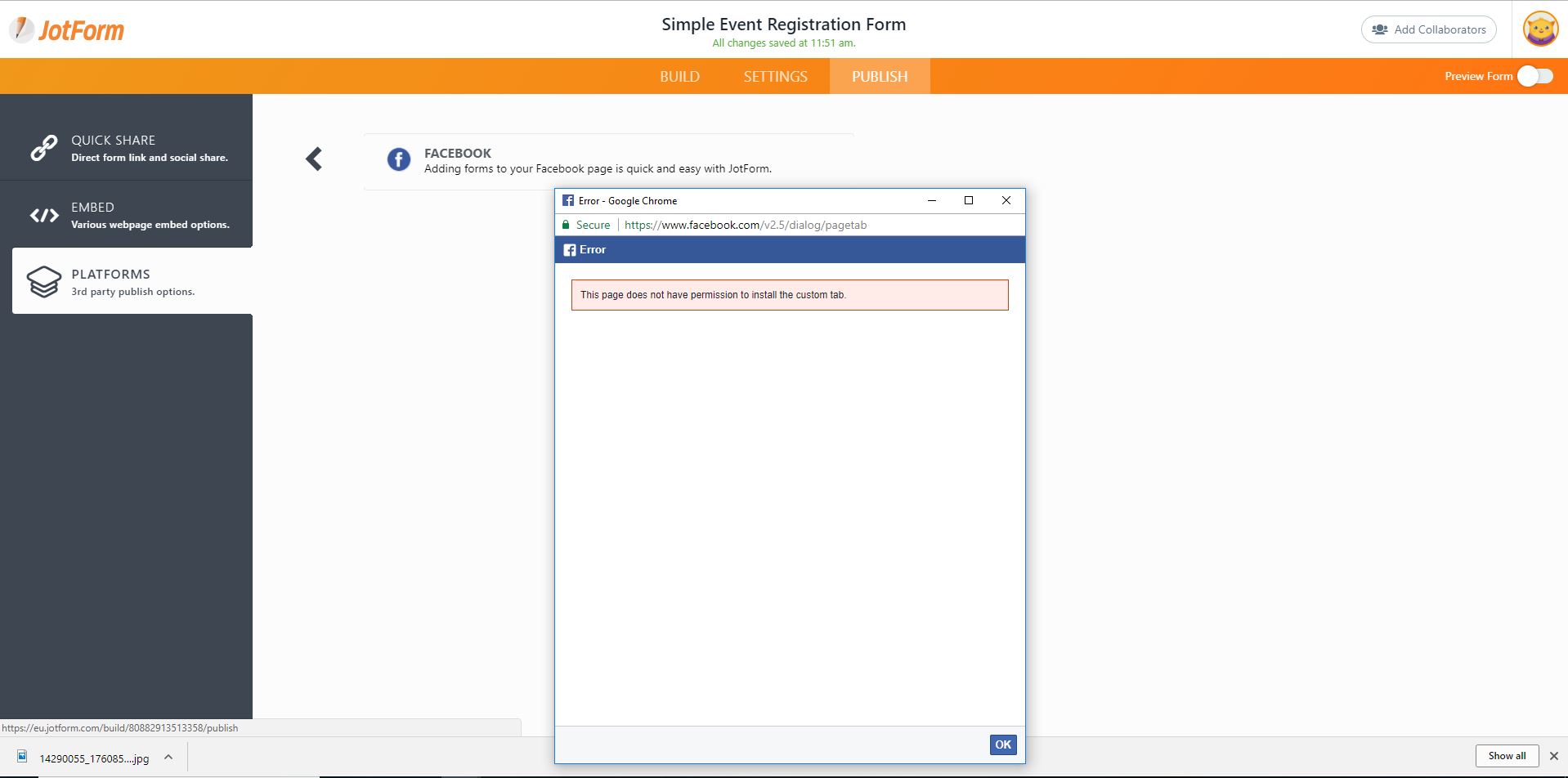1568x778 pixels.
Task: Click the Quick Share chain-link icon
Action: (x=44, y=148)
